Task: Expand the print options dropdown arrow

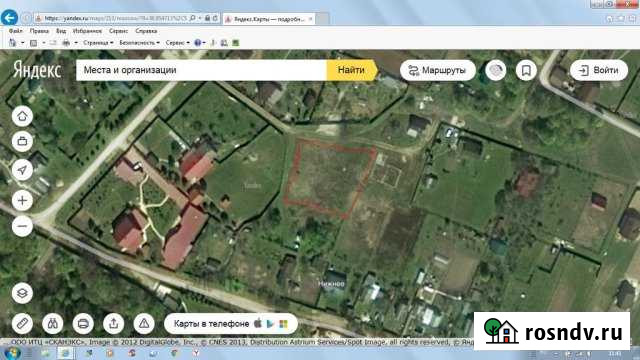Action: coord(76,43)
